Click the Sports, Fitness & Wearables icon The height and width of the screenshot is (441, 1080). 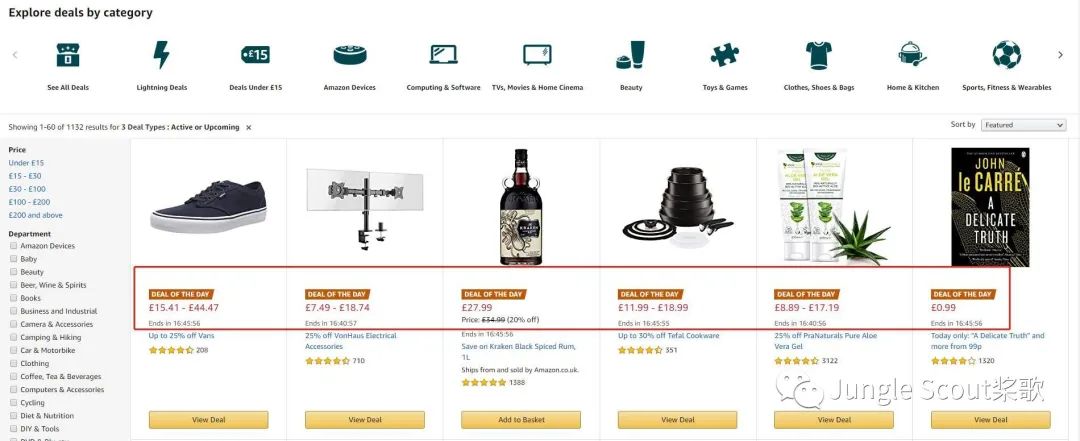pyautogui.click(x=1006, y=54)
